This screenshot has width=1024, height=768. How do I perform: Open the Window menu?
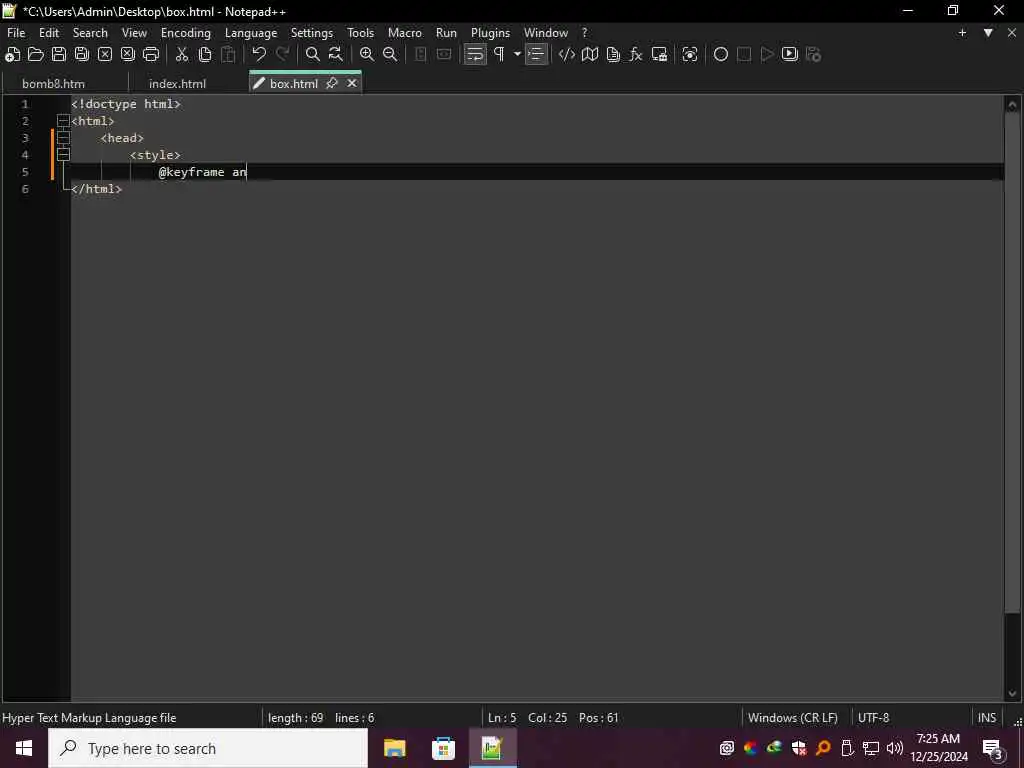(546, 33)
